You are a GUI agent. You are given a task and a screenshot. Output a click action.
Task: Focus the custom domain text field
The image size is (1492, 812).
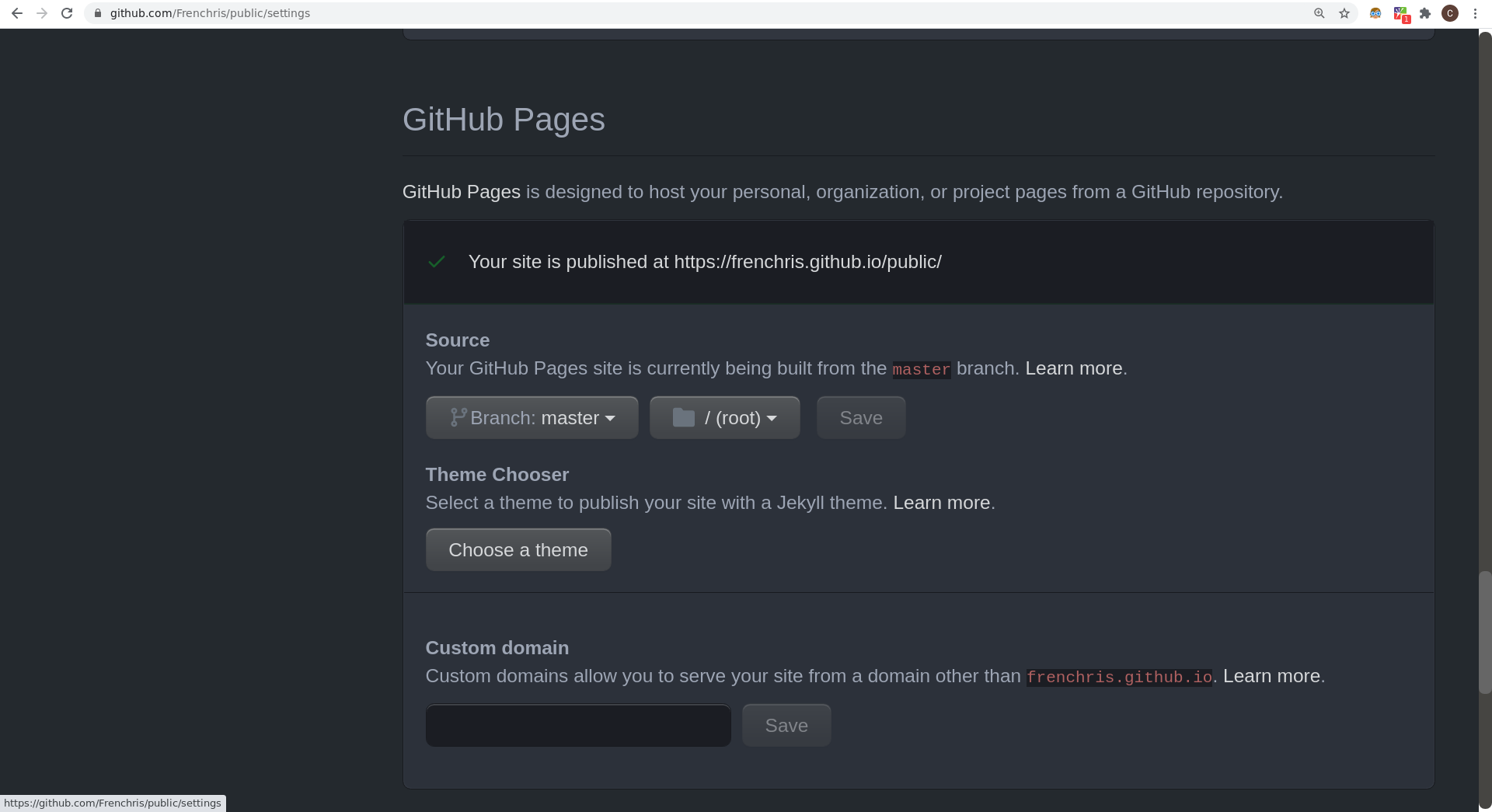click(578, 726)
